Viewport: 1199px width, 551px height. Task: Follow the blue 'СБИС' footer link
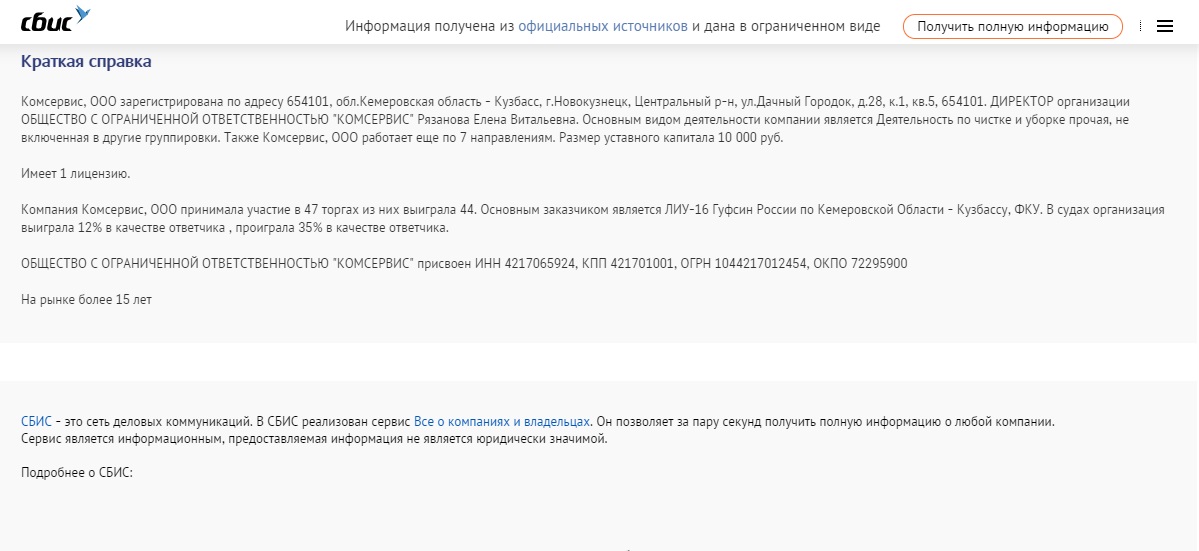click(x=37, y=422)
